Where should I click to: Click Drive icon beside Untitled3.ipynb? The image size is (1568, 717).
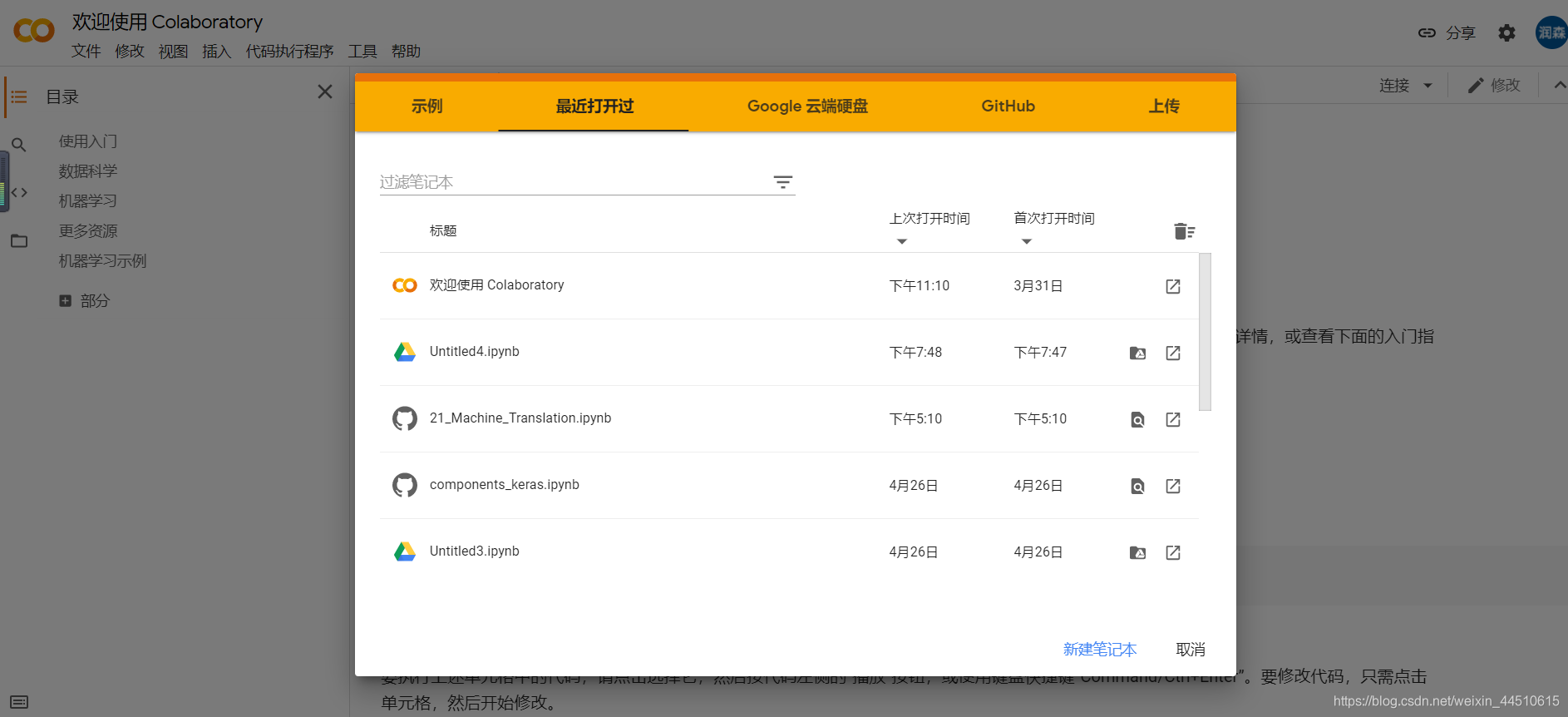coord(405,551)
